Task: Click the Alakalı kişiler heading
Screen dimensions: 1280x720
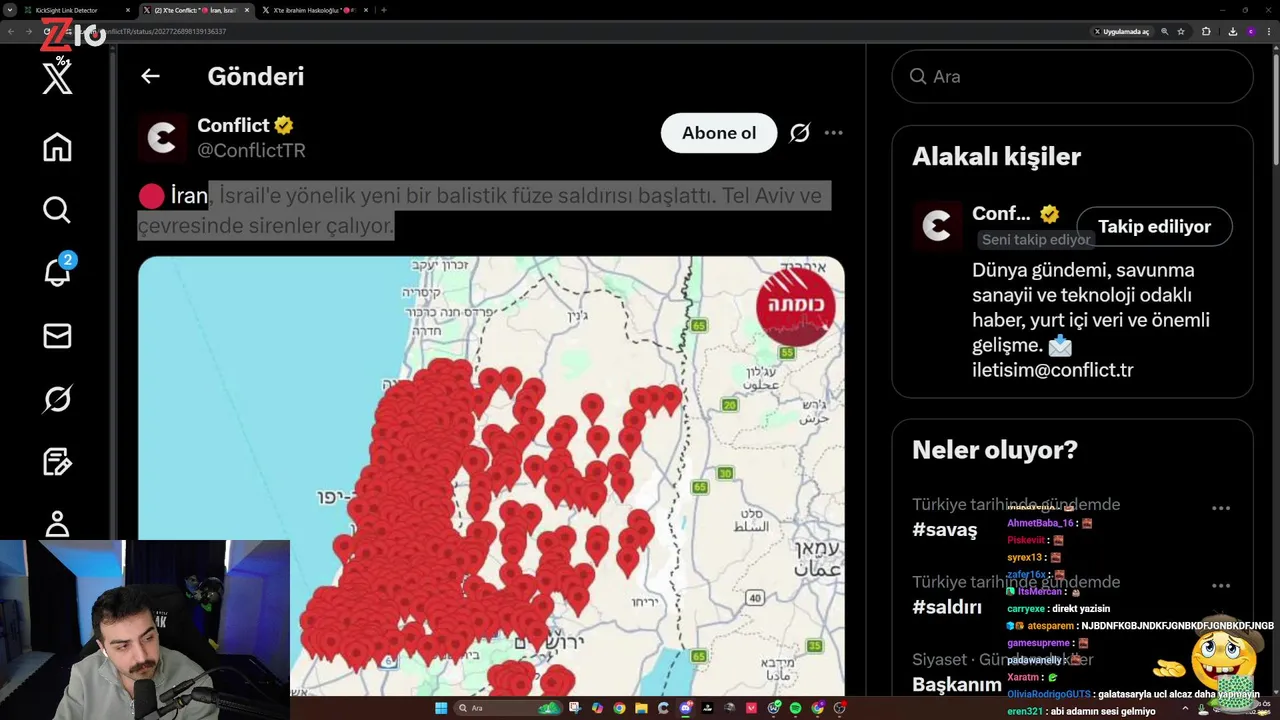Action: click(996, 157)
